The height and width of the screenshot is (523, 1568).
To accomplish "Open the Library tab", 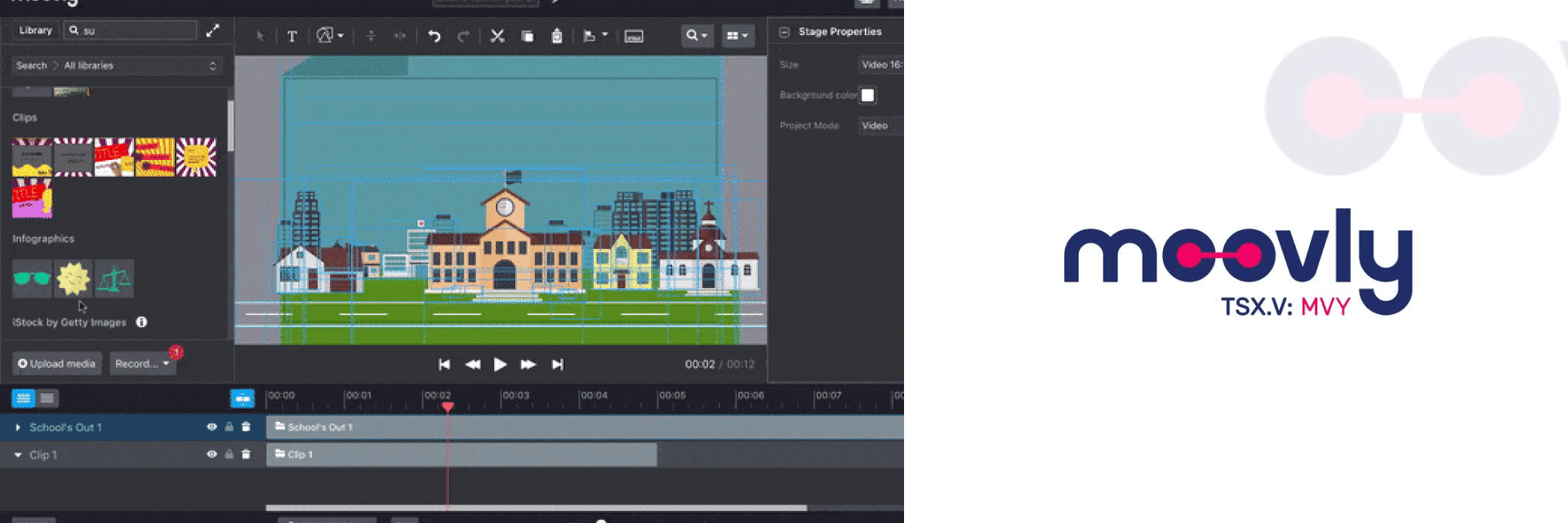I will 35,30.
